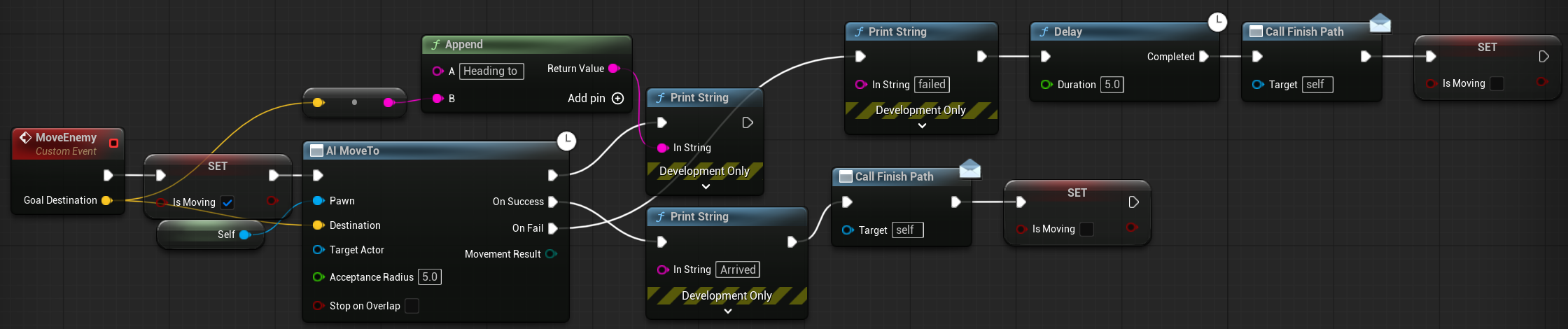The width and height of the screenshot is (1568, 329).
Task: Click the AI MoveTo Destination input pin
Action: tap(318, 225)
